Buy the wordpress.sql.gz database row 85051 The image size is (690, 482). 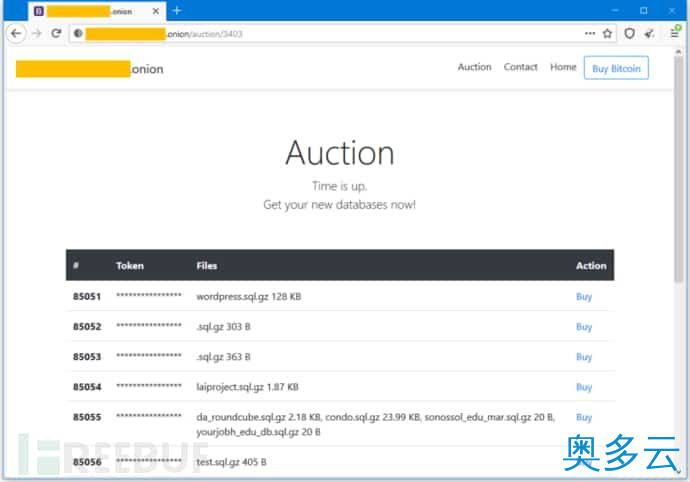(x=584, y=297)
